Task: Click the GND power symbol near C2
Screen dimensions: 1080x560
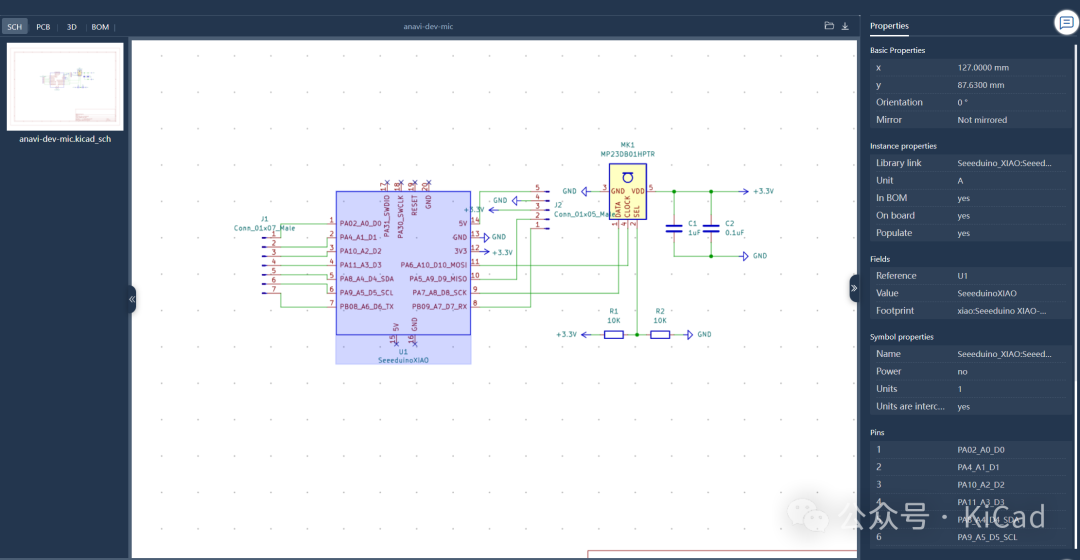Action: [754, 256]
